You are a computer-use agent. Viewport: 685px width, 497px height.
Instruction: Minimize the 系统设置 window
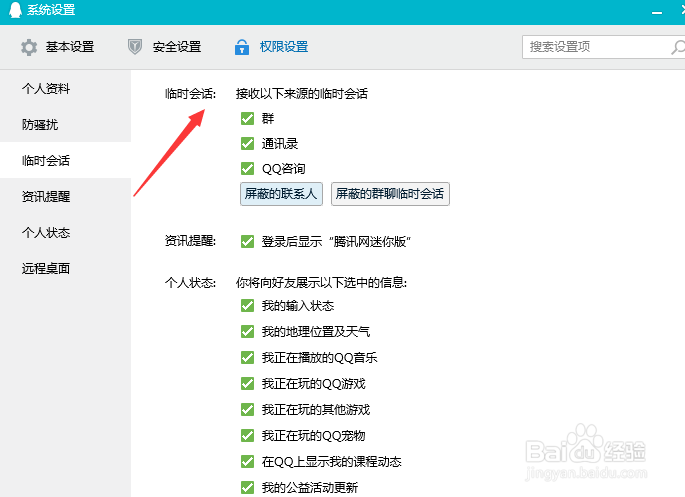[x=657, y=13]
